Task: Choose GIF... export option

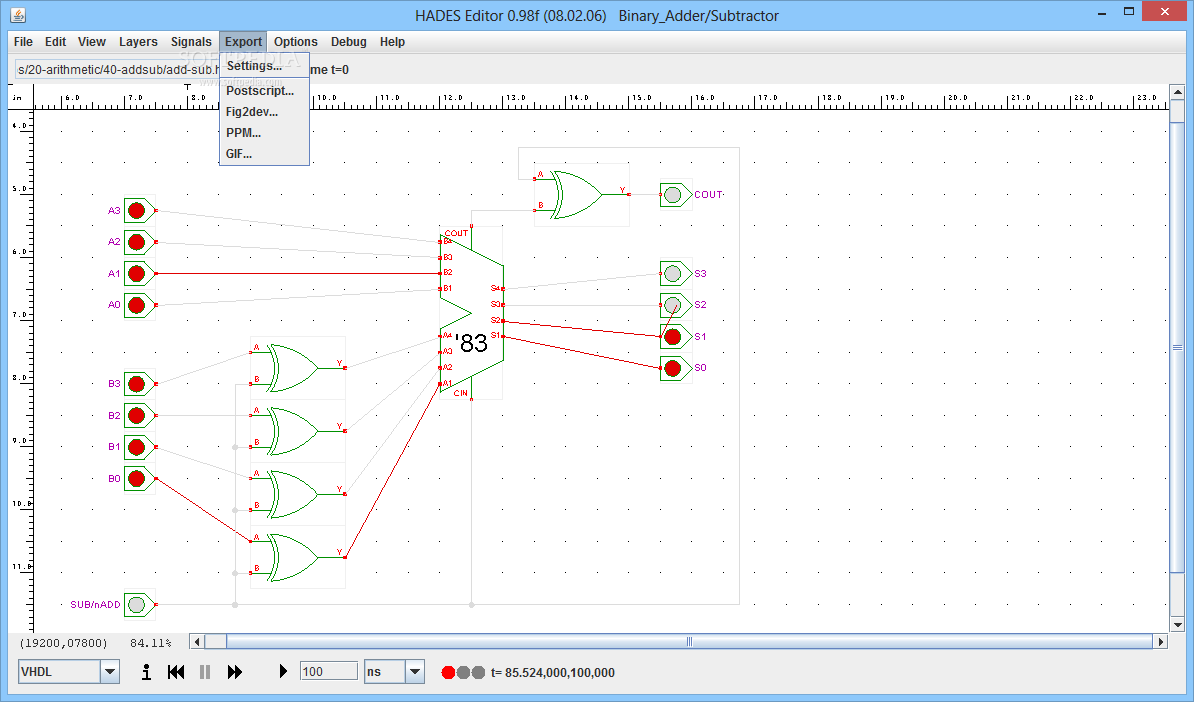Action: pos(264,154)
